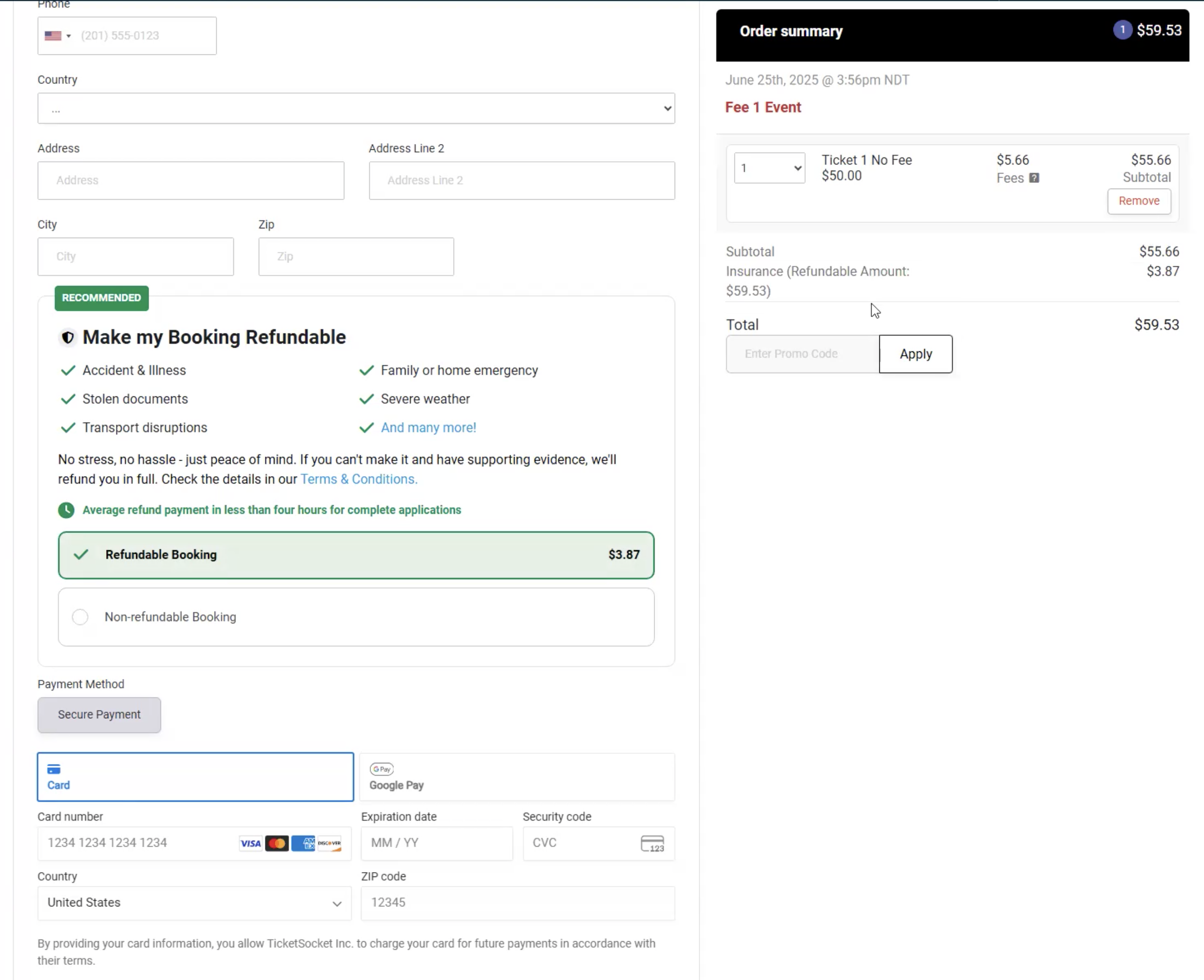Click the green clock icon for refund timing
Viewport: 1204px width, 980px height.
[x=66, y=511]
